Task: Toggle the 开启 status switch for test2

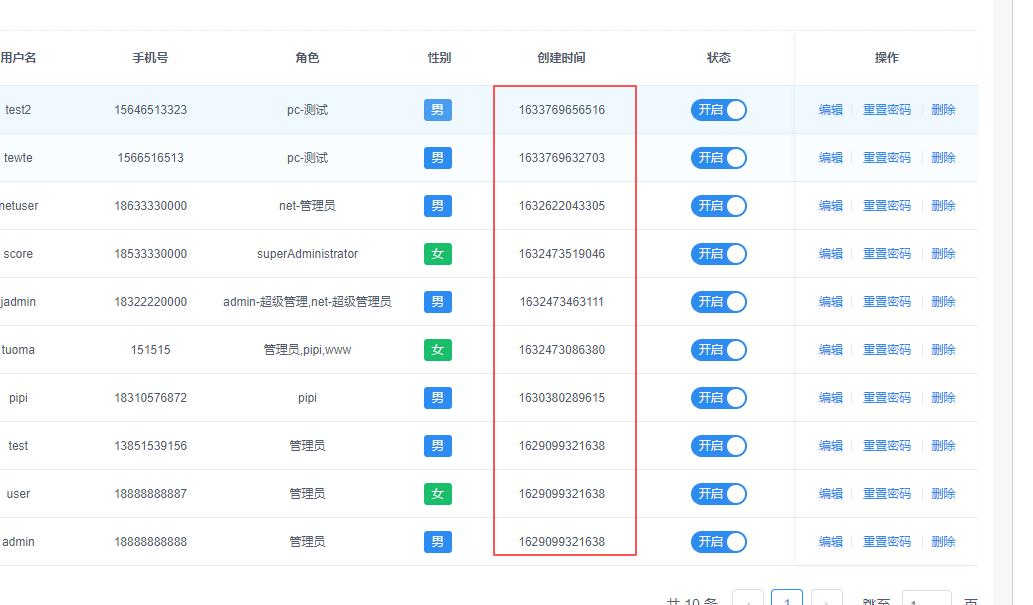Action: point(719,110)
